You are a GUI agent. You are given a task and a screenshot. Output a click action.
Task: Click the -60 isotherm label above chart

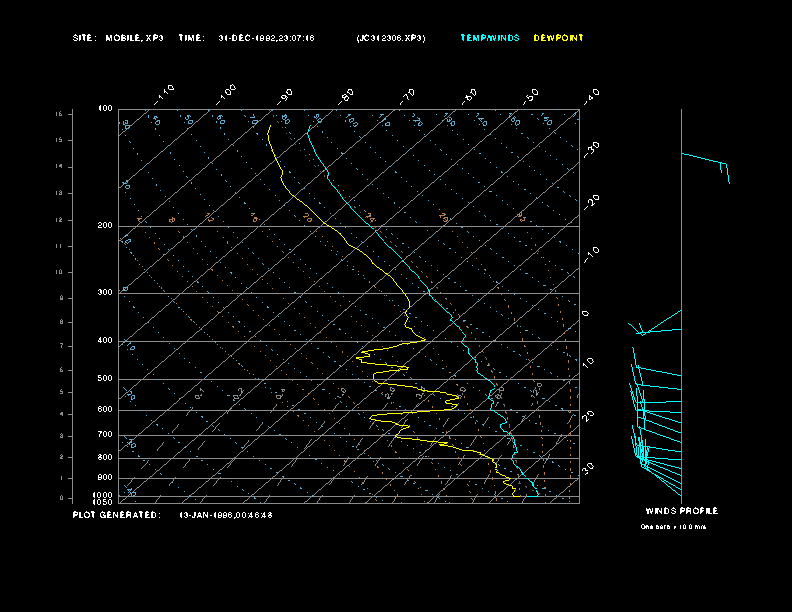(469, 96)
